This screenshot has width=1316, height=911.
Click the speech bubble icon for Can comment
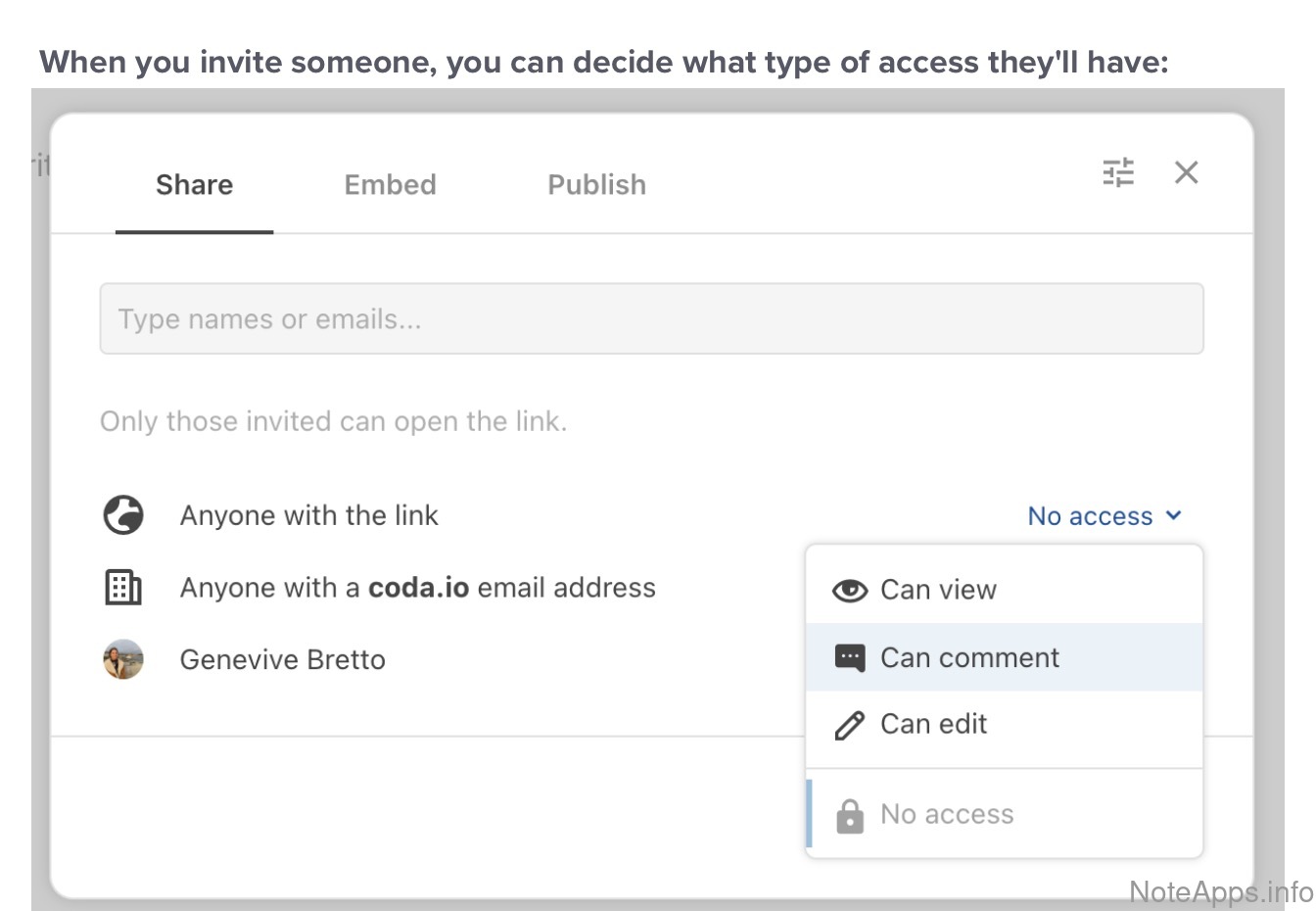pyautogui.click(x=849, y=657)
